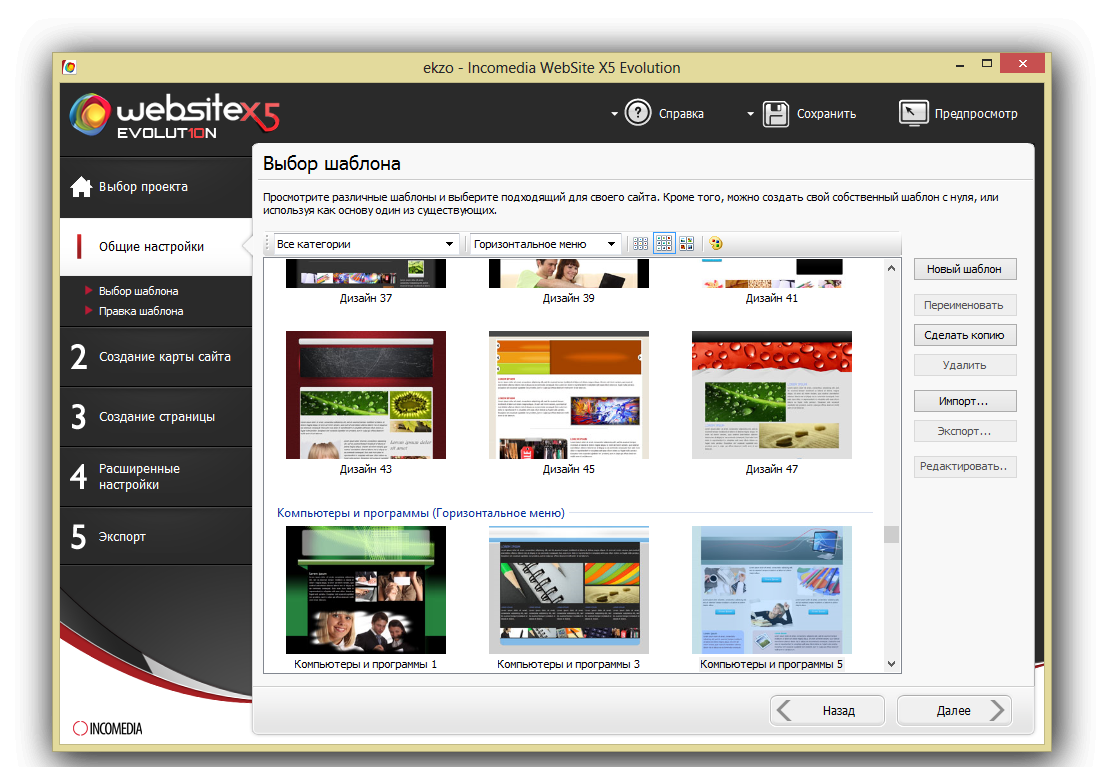Image resolution: width=1104 pixels, height=767 pixels.
Task: Open the Справка help icon
Action: coord(638,113)
